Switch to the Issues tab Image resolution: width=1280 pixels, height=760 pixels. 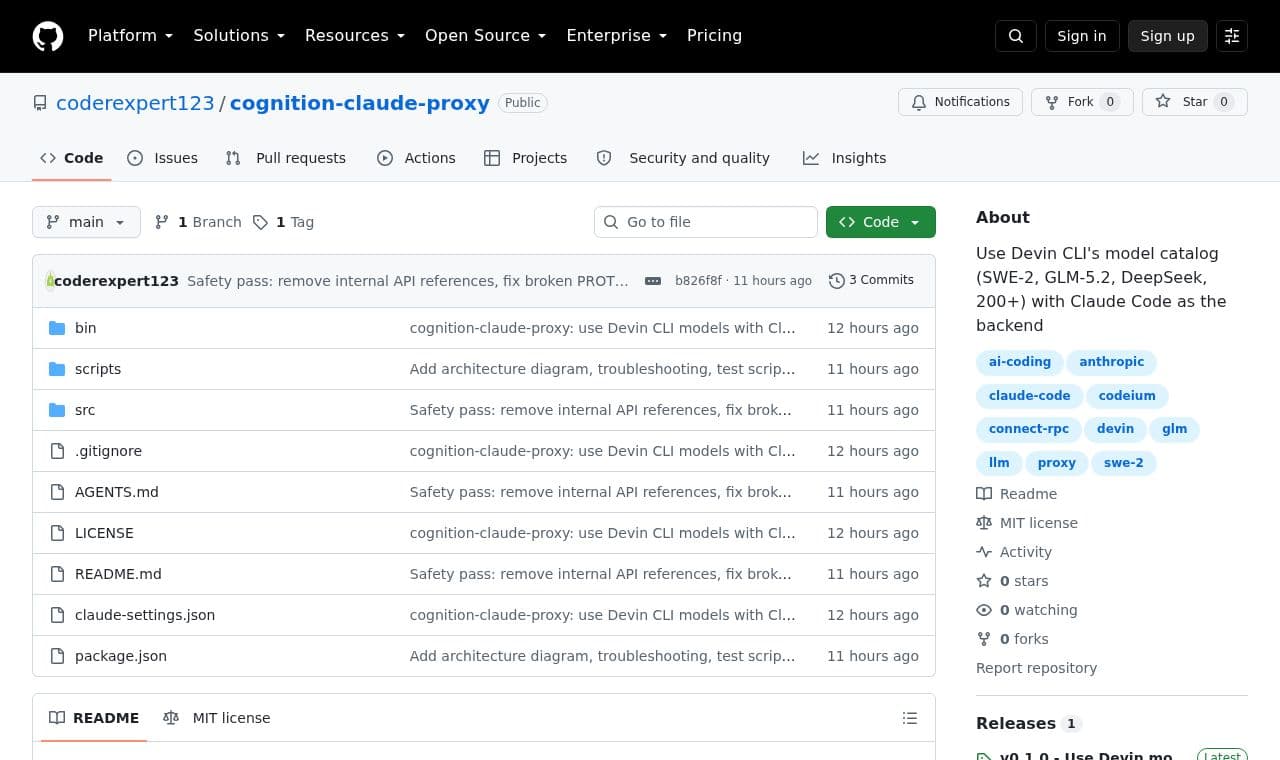[163, 158]
